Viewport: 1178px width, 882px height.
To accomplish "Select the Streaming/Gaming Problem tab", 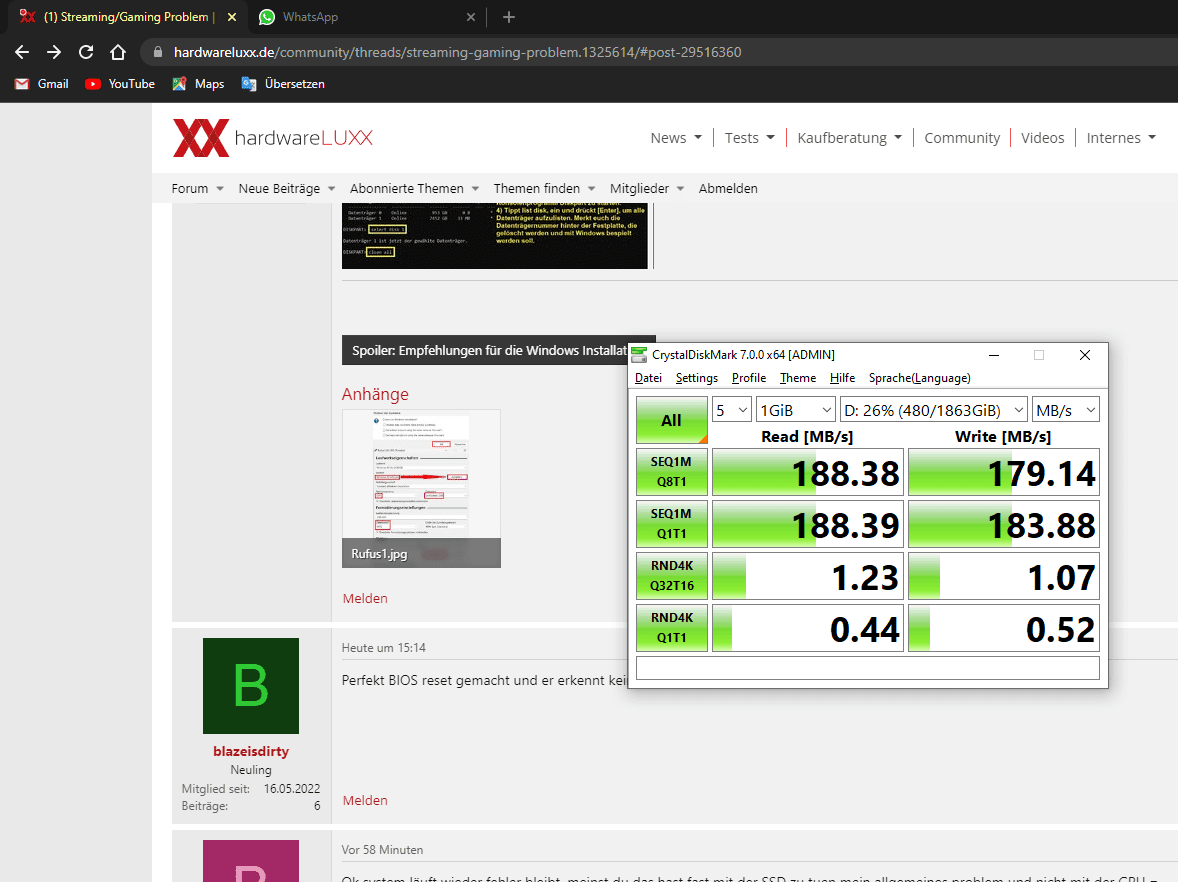I will (x=126, y=17).
